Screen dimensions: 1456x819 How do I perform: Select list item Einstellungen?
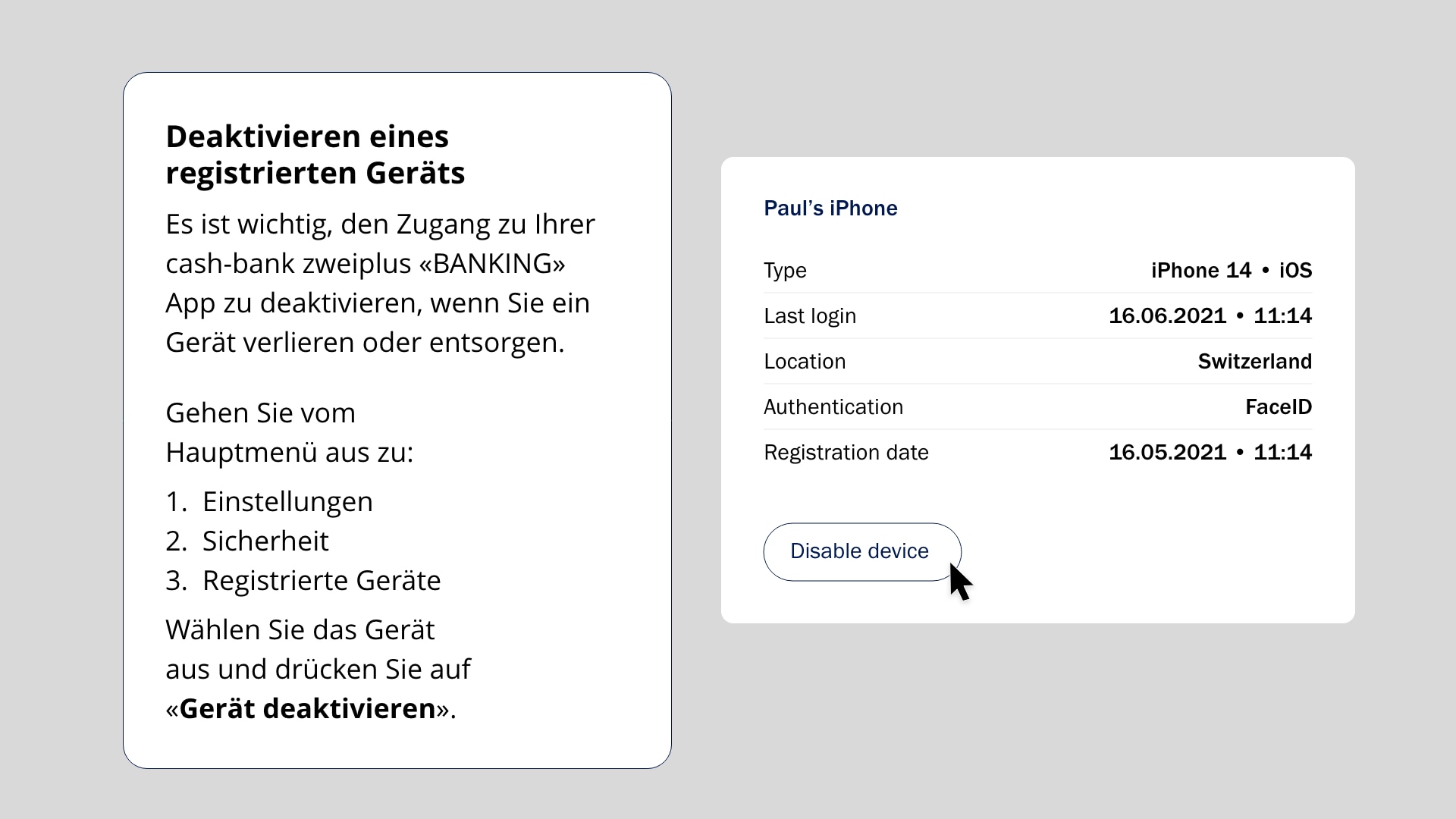point(287,502)
